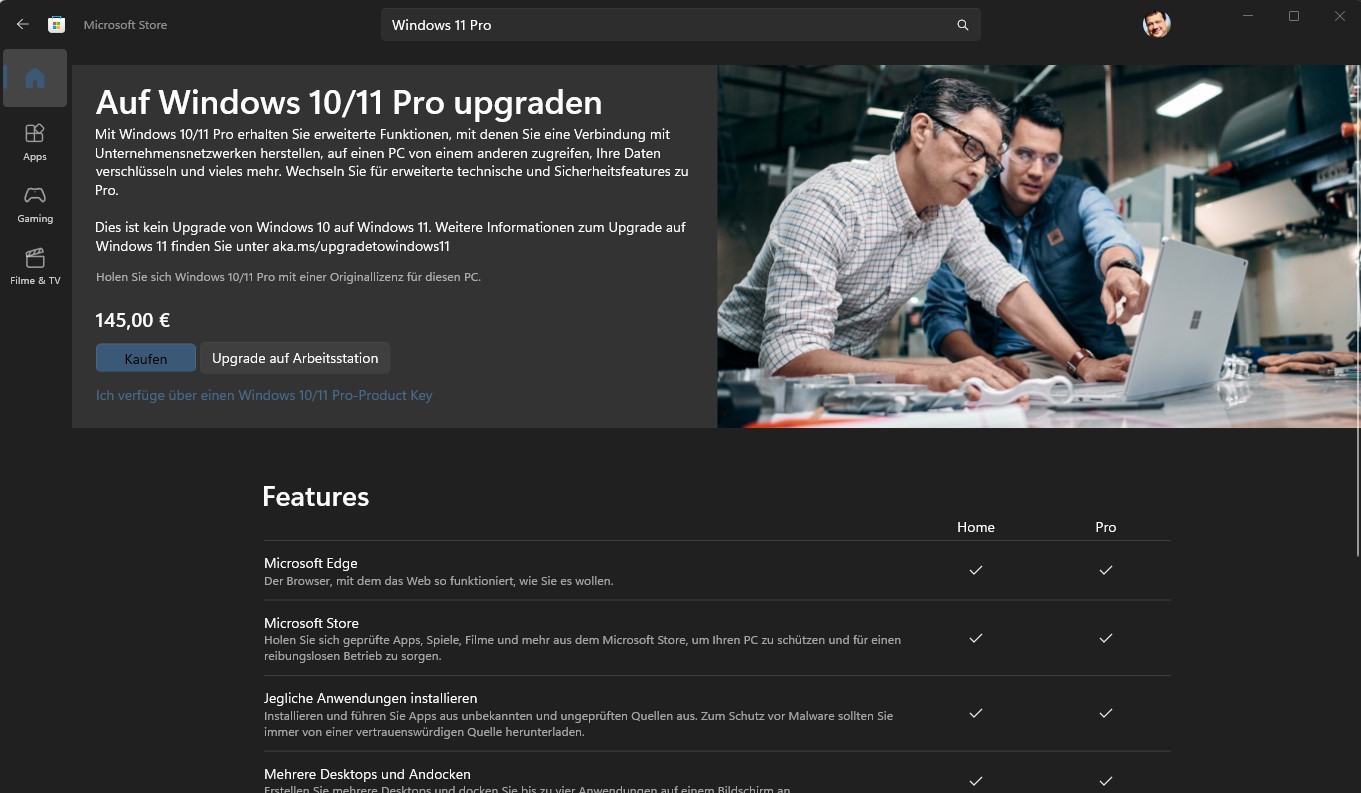Click the Home checkmark for Microsoft Store
Viewport: 1361px width, 793px height.
(975, 638)
